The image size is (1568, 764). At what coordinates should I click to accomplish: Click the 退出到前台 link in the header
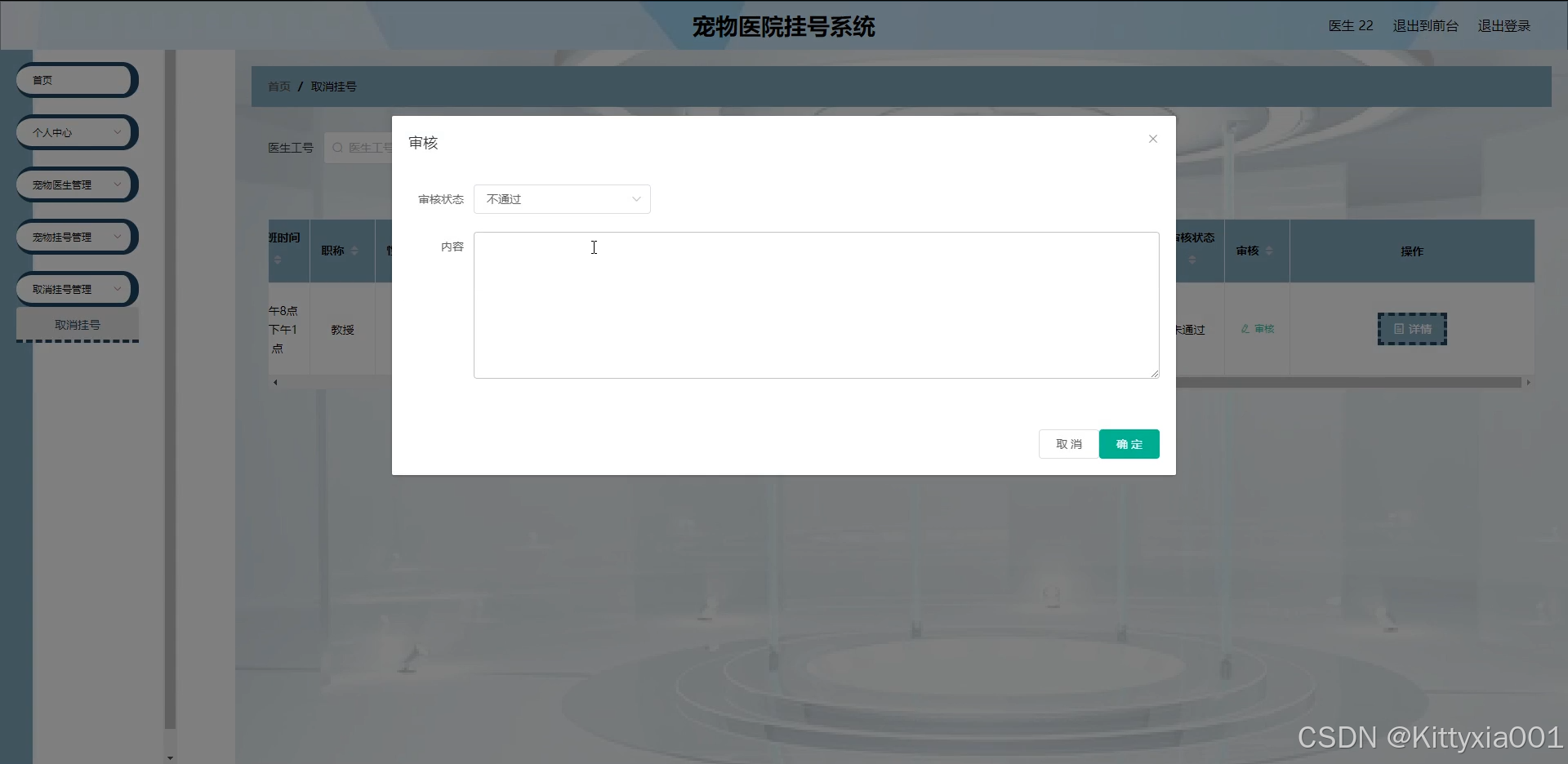point(1425,26)
